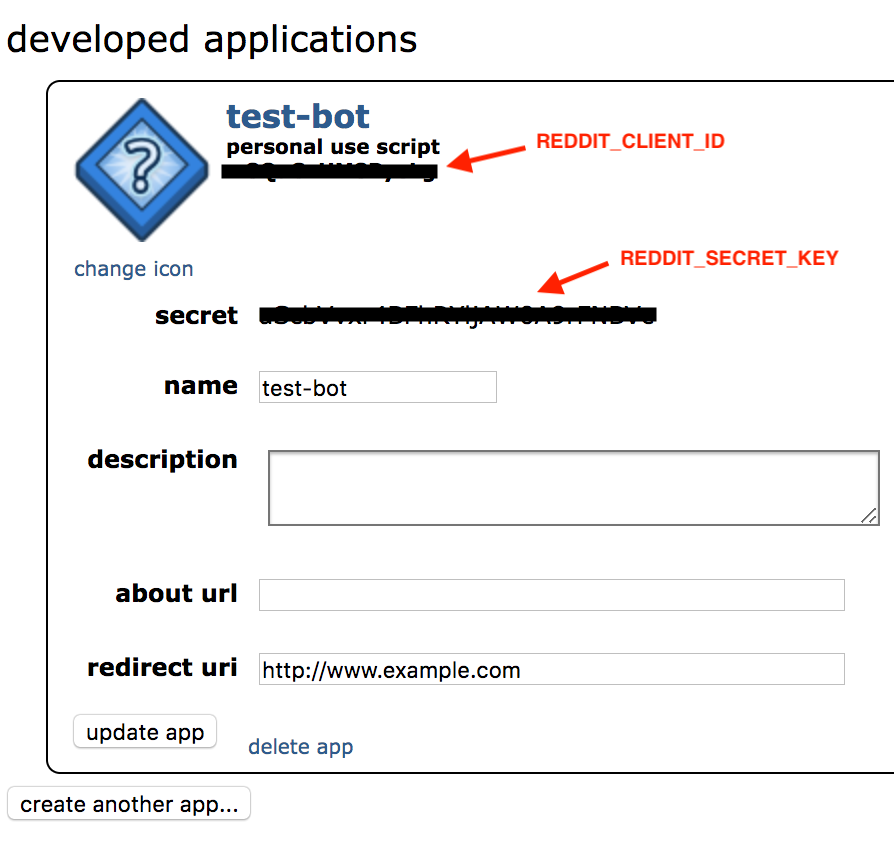
Task: Click the delete app link
Action: coord(300,746)
